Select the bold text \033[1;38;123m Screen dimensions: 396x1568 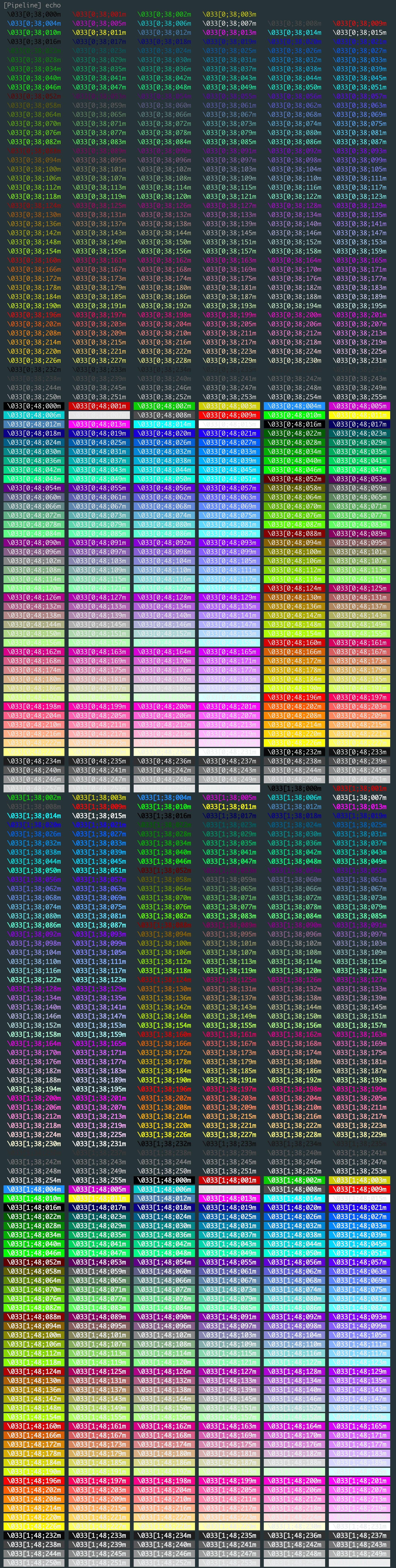pyautogui.click(x=99, y=980)
